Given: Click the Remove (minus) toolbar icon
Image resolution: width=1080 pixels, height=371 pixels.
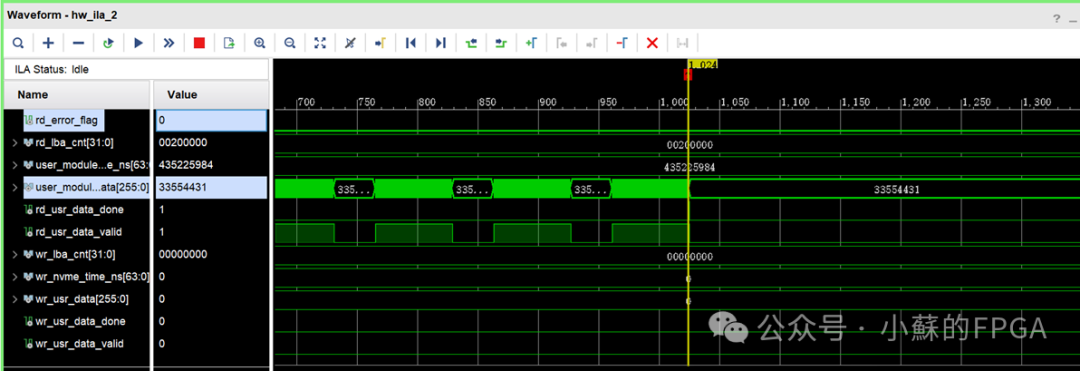Looking at the screenshot, I should click(79, 43).
